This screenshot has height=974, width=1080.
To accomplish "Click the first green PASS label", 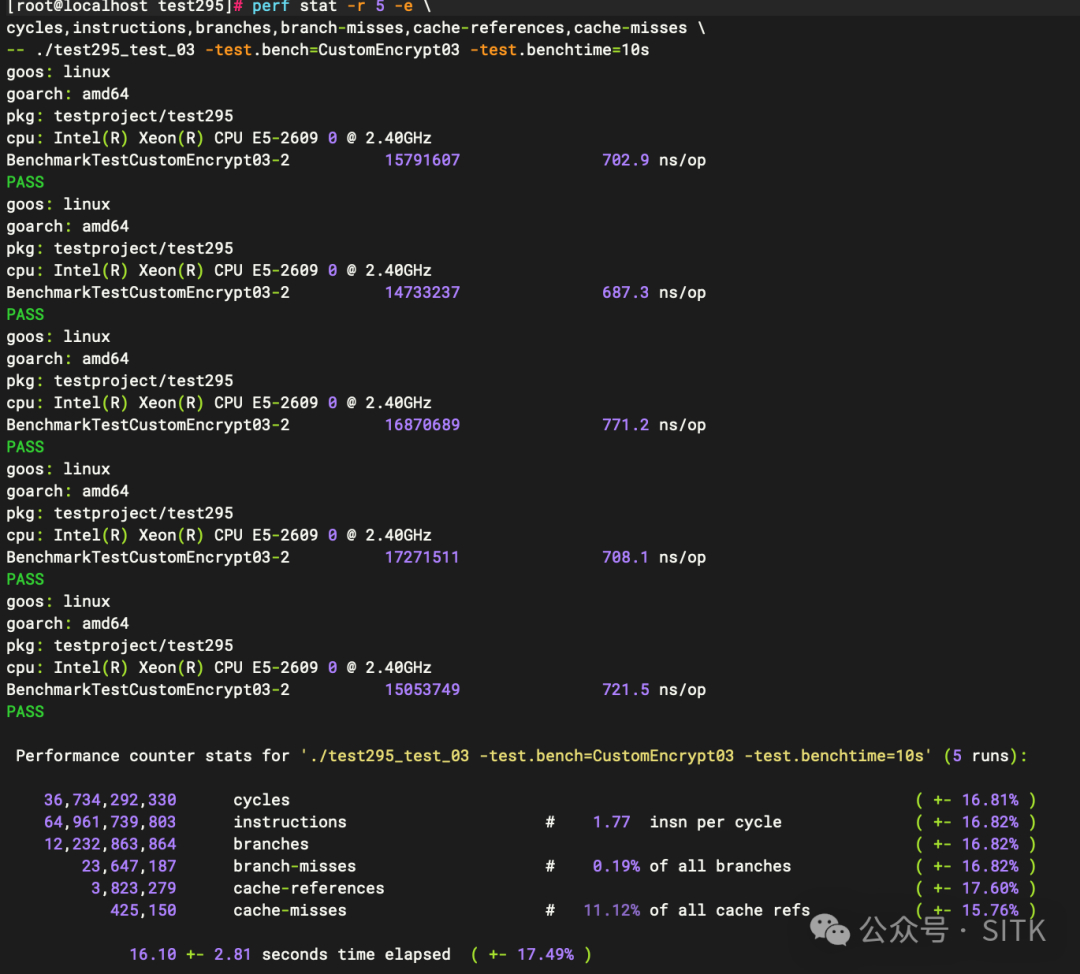I will pos(24,181).
